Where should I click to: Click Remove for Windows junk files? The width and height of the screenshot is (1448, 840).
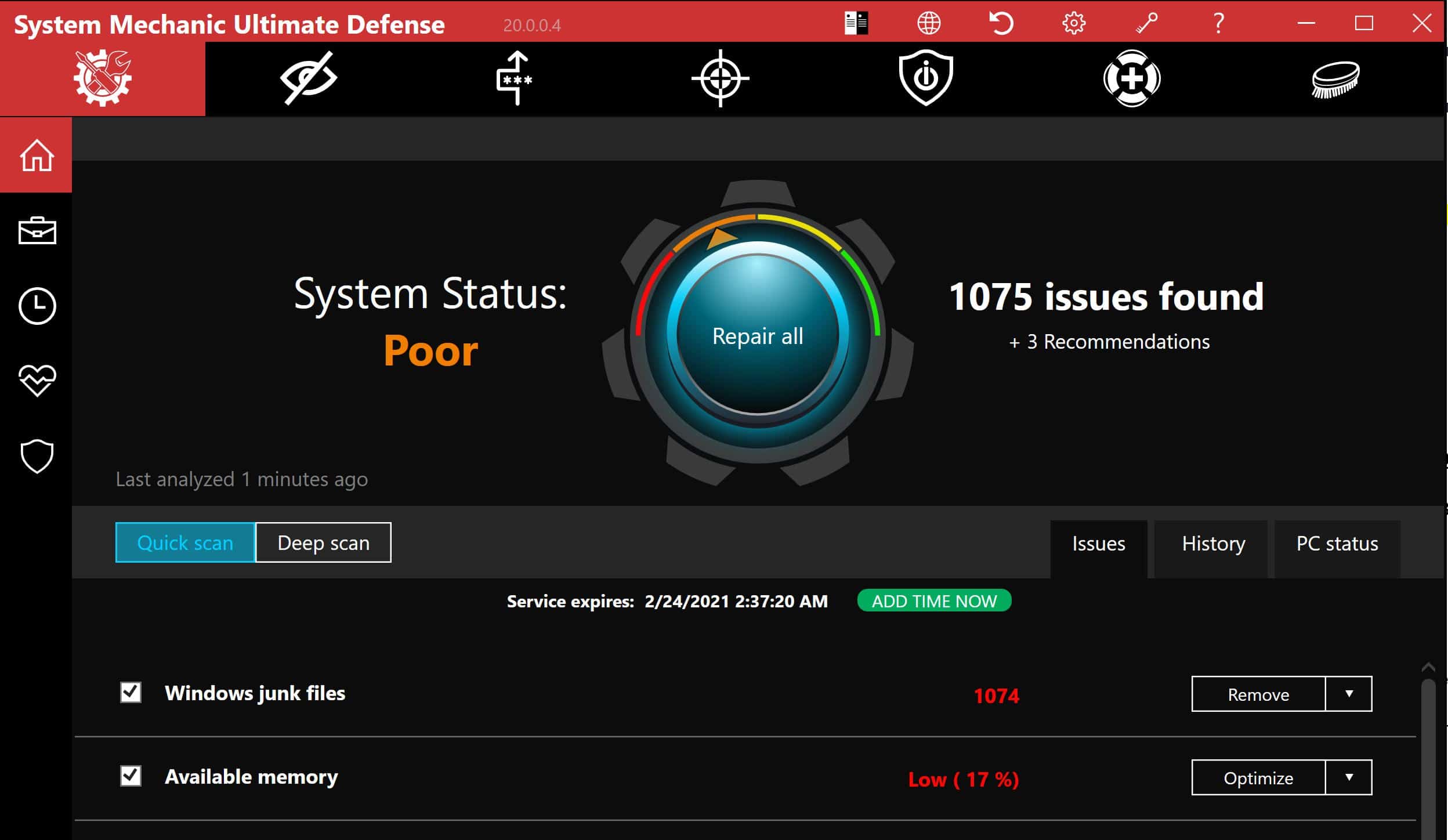1258,694
